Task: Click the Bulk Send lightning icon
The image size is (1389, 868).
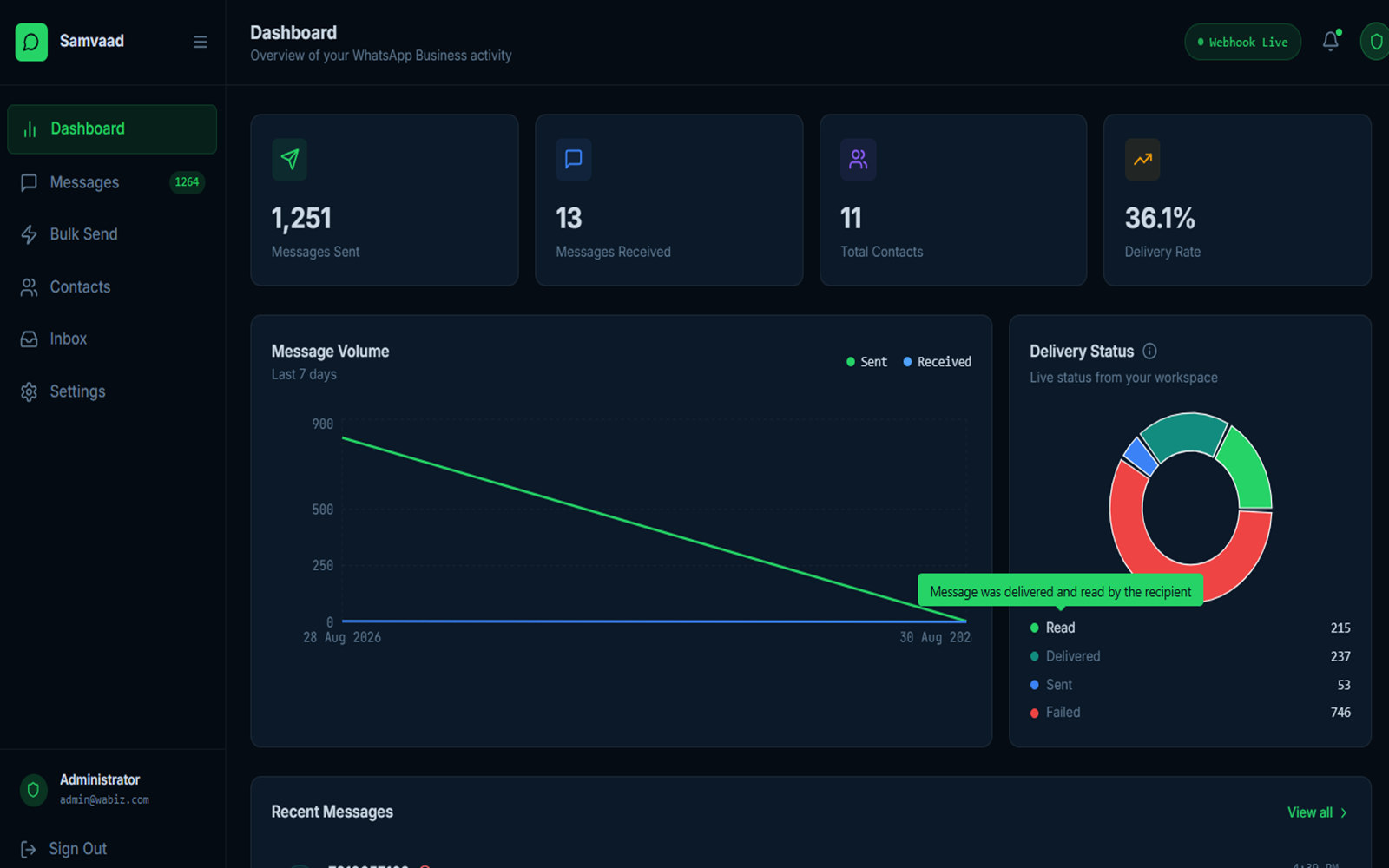Action: pos(29,234)
